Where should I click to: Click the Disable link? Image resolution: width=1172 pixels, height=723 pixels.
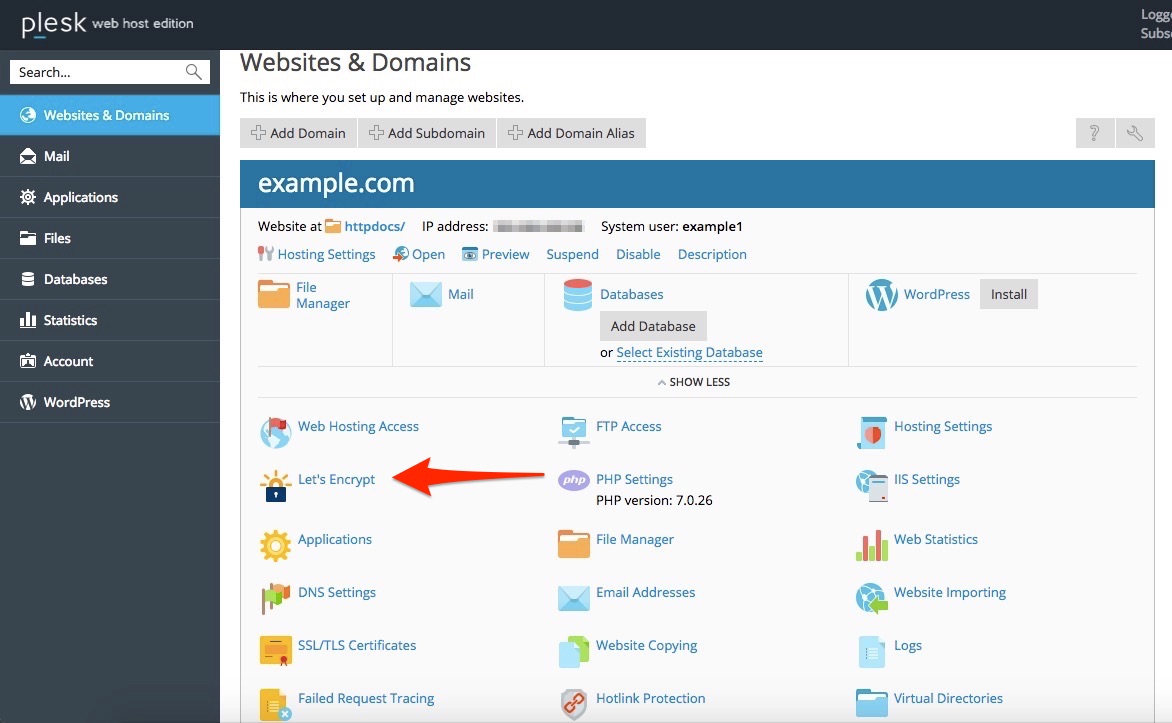point(638,254)
